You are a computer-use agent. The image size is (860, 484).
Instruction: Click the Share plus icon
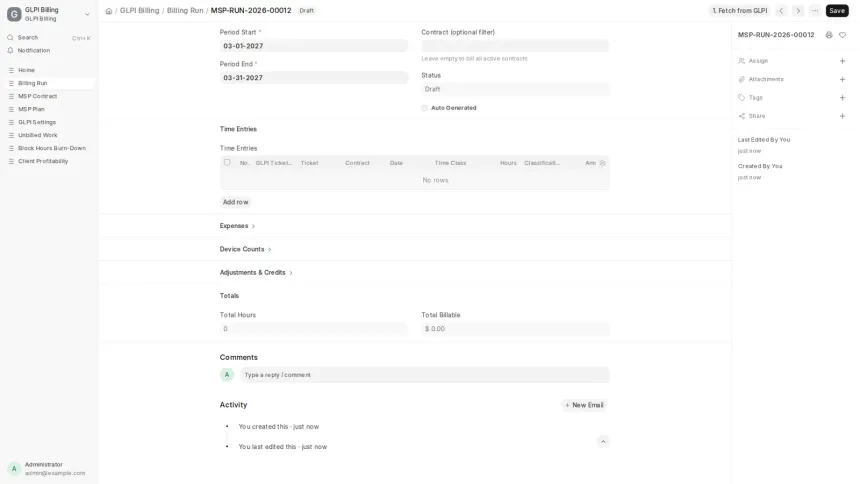tap(842, 116)
